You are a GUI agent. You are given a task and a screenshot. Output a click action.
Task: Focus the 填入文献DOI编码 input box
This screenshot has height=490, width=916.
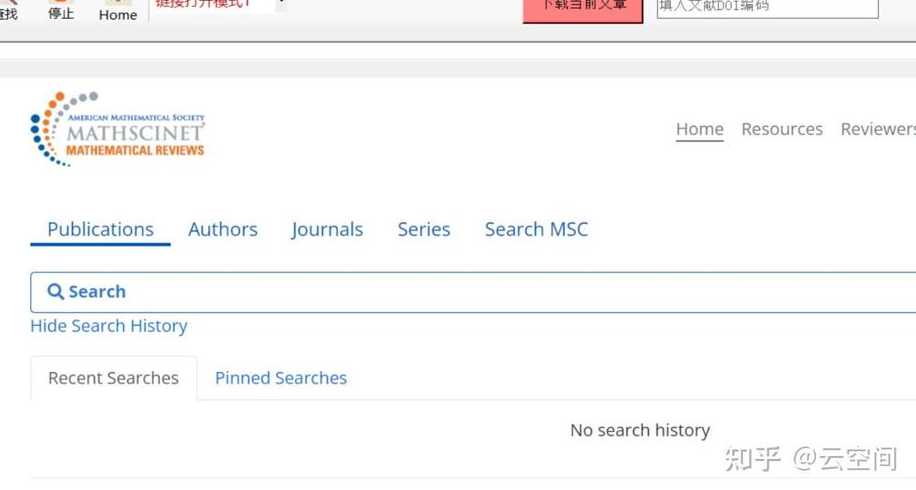coord(767,8)
